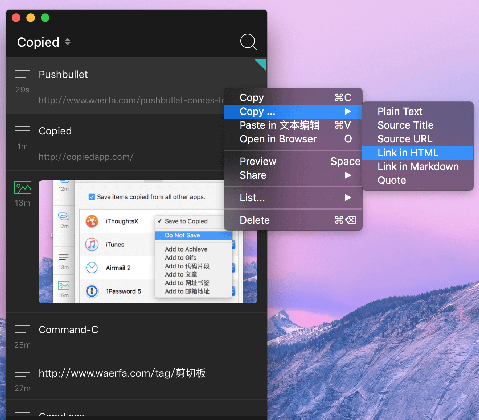Click the lines icon beside waerfa tag URL

pyautogui.click(x=22, y=375)
